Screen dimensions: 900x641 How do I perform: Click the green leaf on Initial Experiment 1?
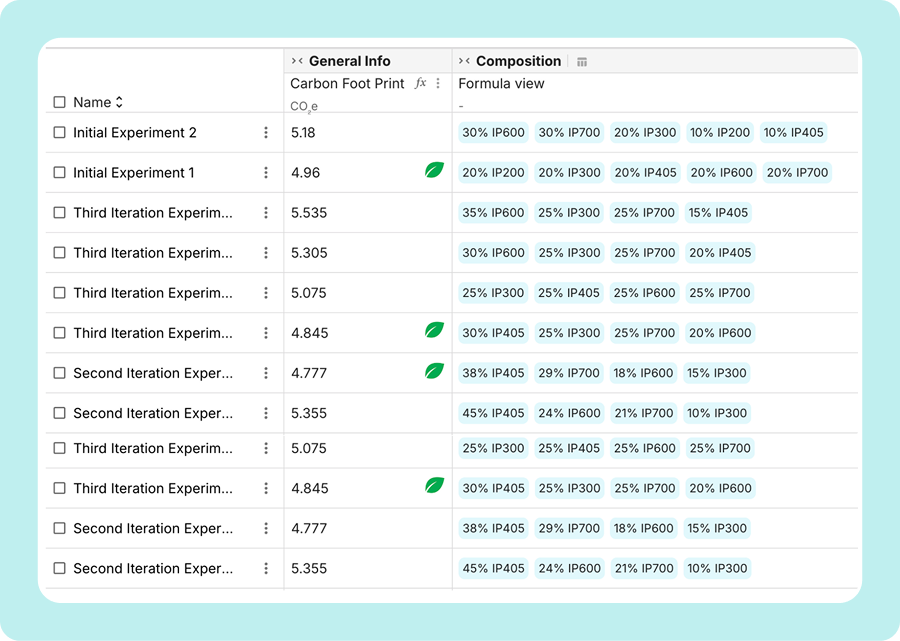435,170
